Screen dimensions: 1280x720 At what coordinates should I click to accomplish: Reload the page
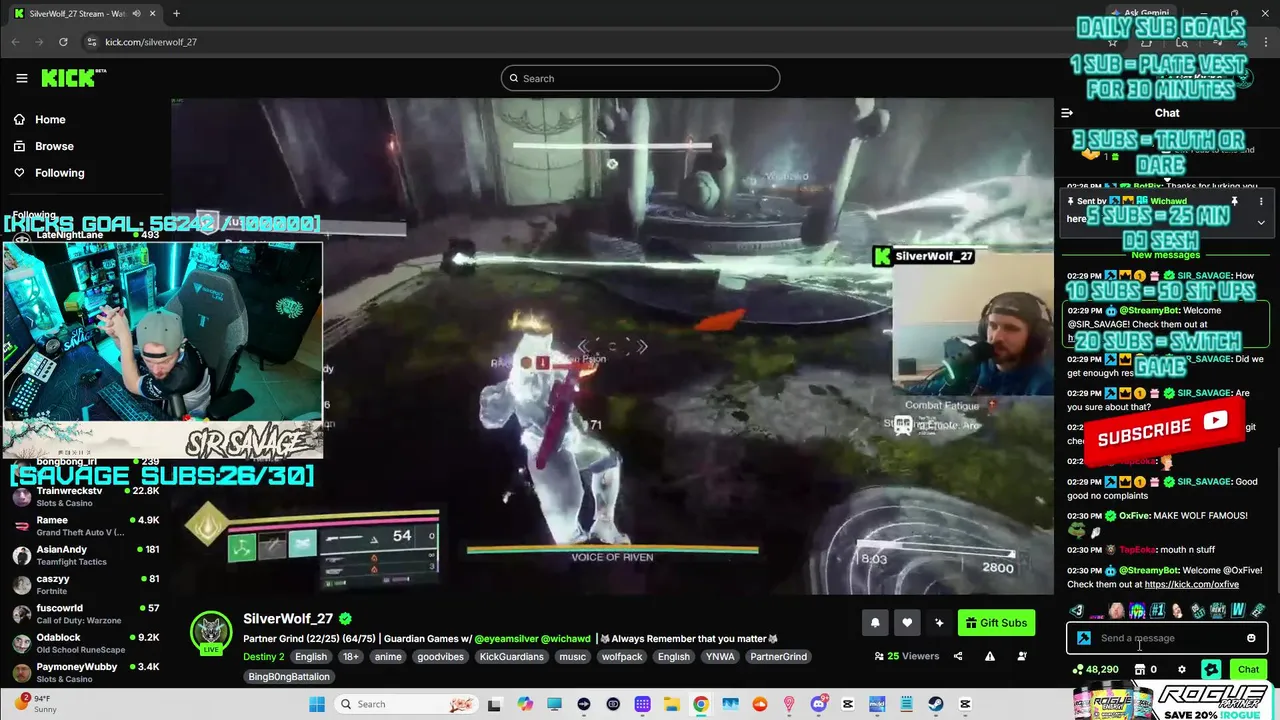click(63, 42)
